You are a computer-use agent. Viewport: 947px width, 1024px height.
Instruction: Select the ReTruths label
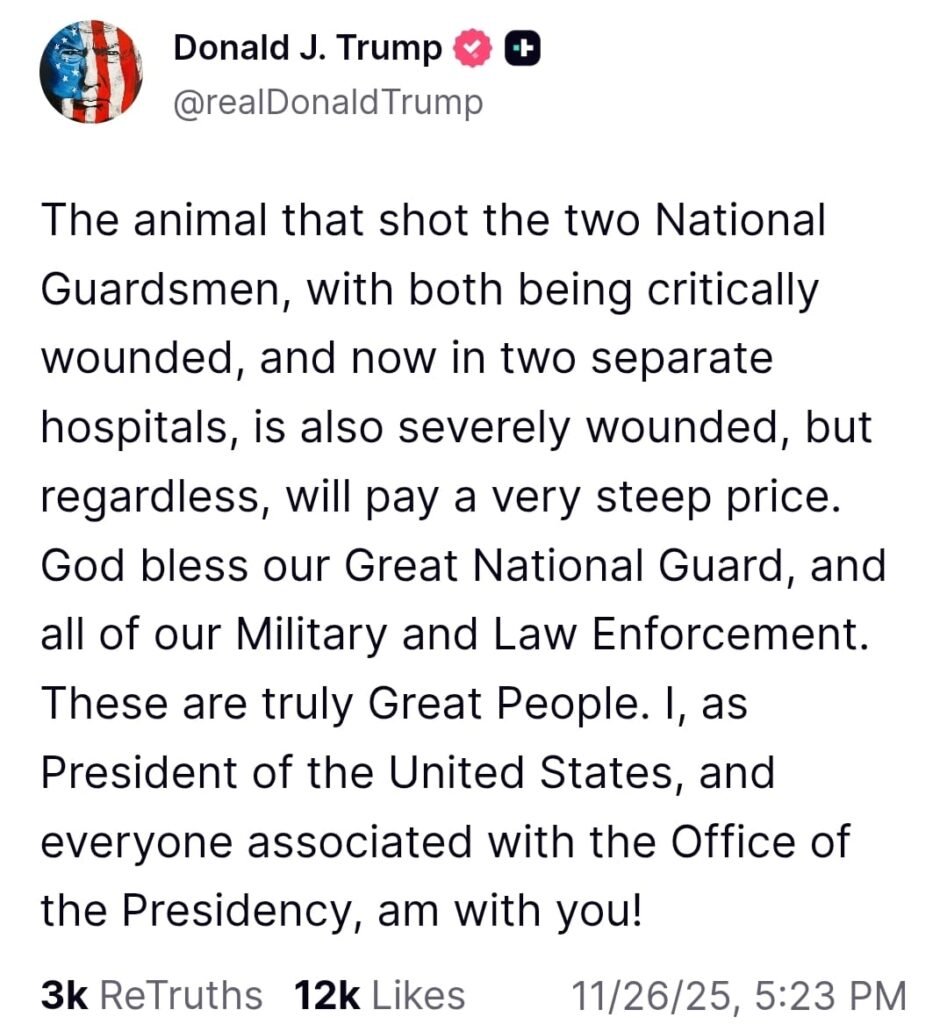tap(182, 994)
